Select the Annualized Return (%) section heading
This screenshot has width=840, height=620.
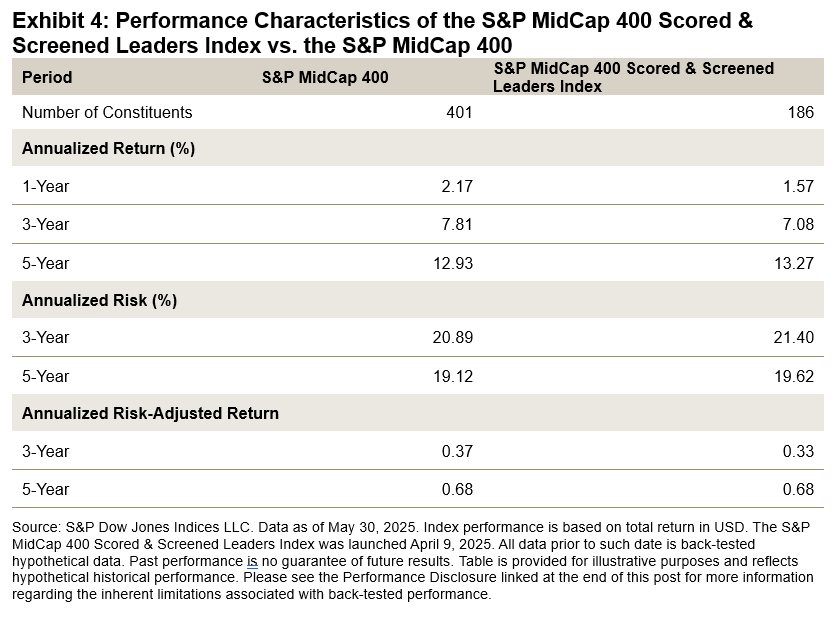click(108, 149)
